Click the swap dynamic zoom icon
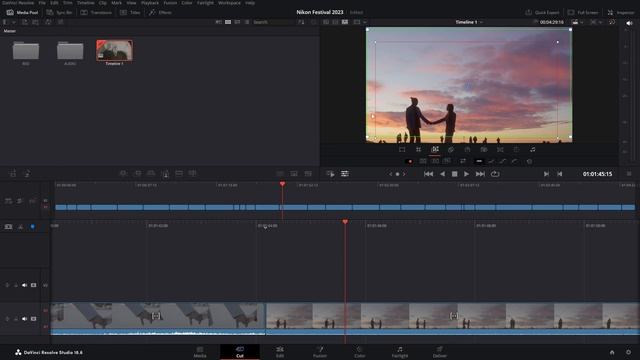640x360 pixels. coord(463,161)
